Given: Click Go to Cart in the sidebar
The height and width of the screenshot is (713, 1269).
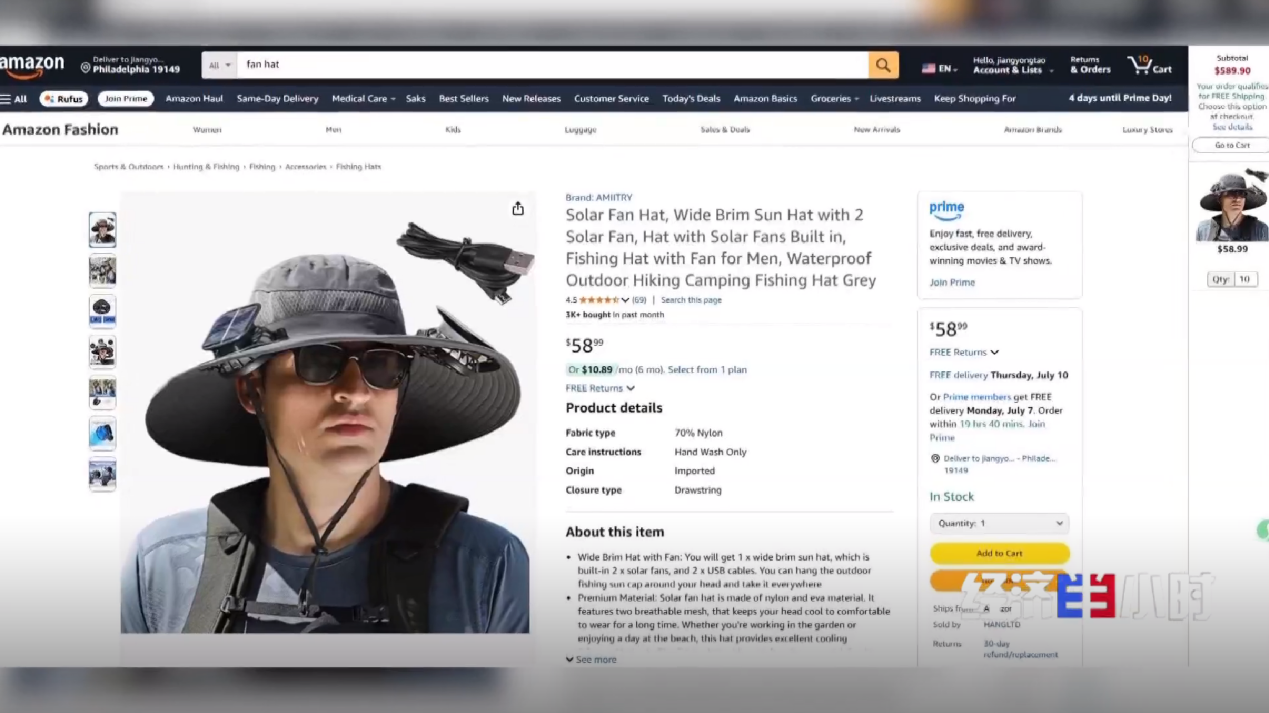Looking at the screenshot, I should (x=1232, y=145).
